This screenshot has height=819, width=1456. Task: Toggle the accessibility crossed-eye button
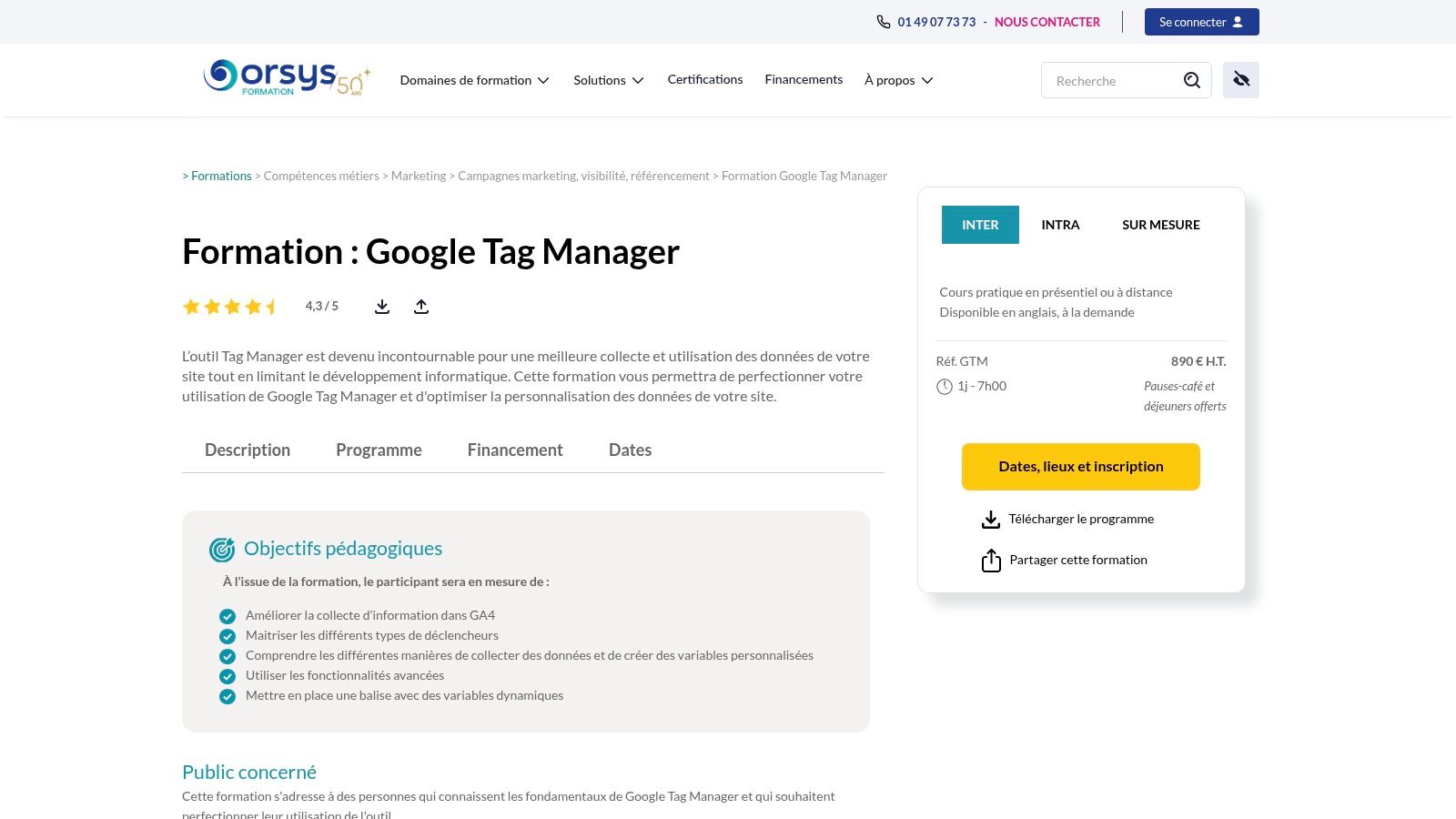point(1241,80)
